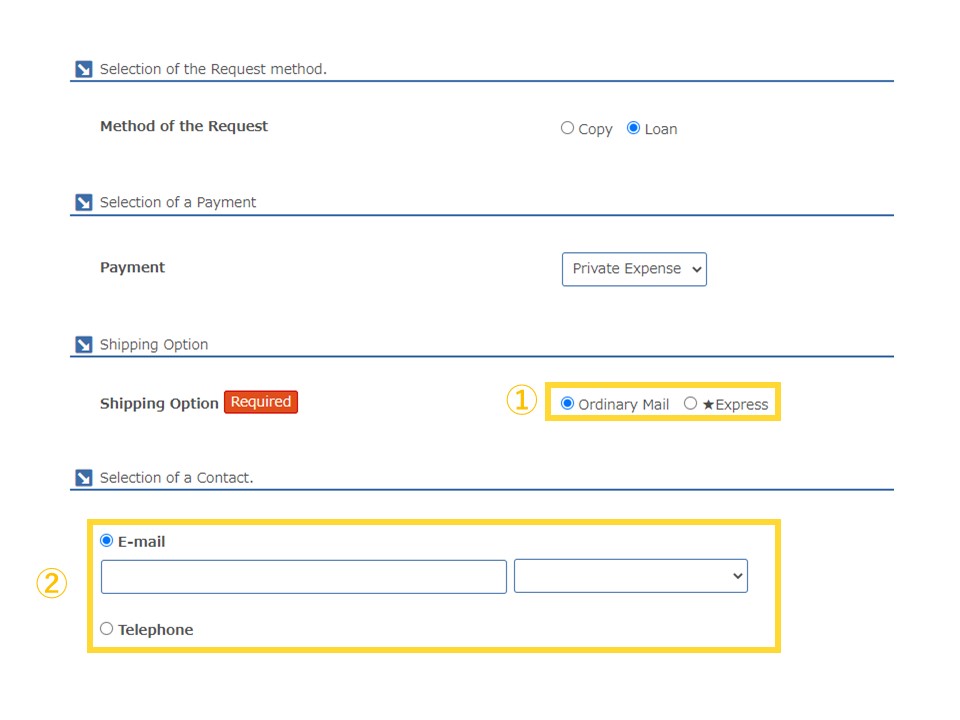Open the Private Expense payment dropdown

[634, 269]
